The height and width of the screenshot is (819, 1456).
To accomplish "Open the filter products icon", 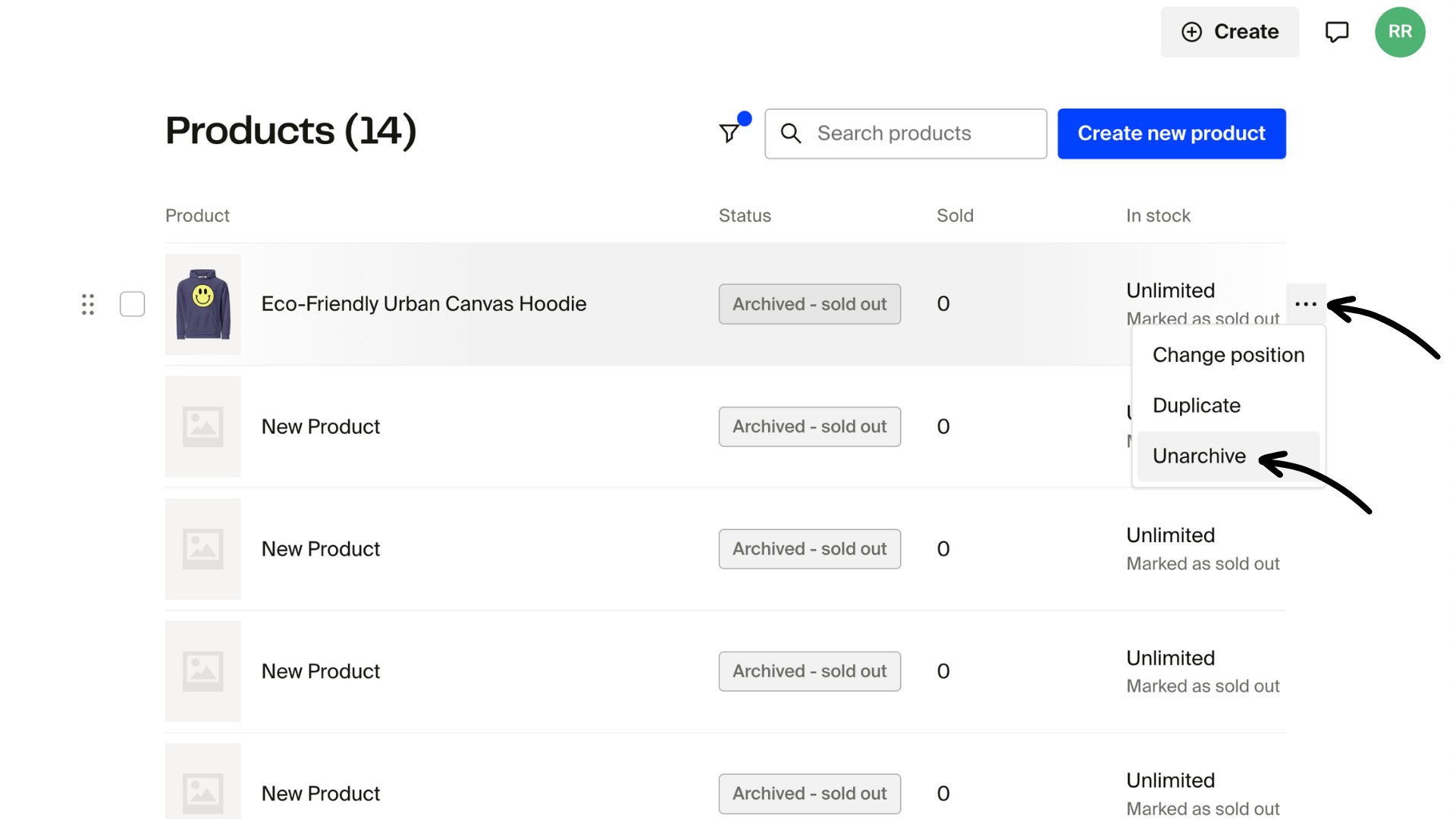I will pos(730,133).
